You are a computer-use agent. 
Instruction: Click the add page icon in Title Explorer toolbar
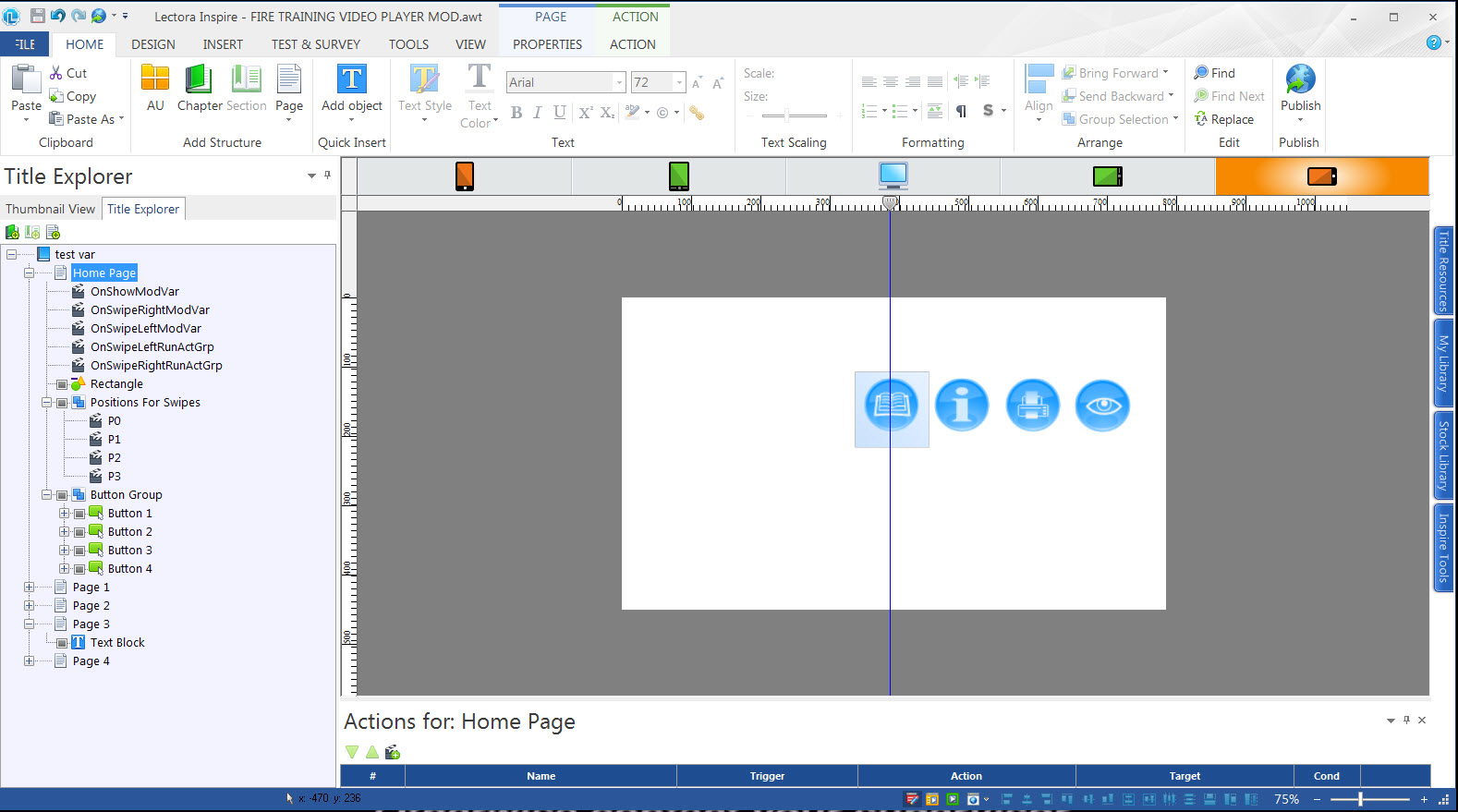point(53,232)
